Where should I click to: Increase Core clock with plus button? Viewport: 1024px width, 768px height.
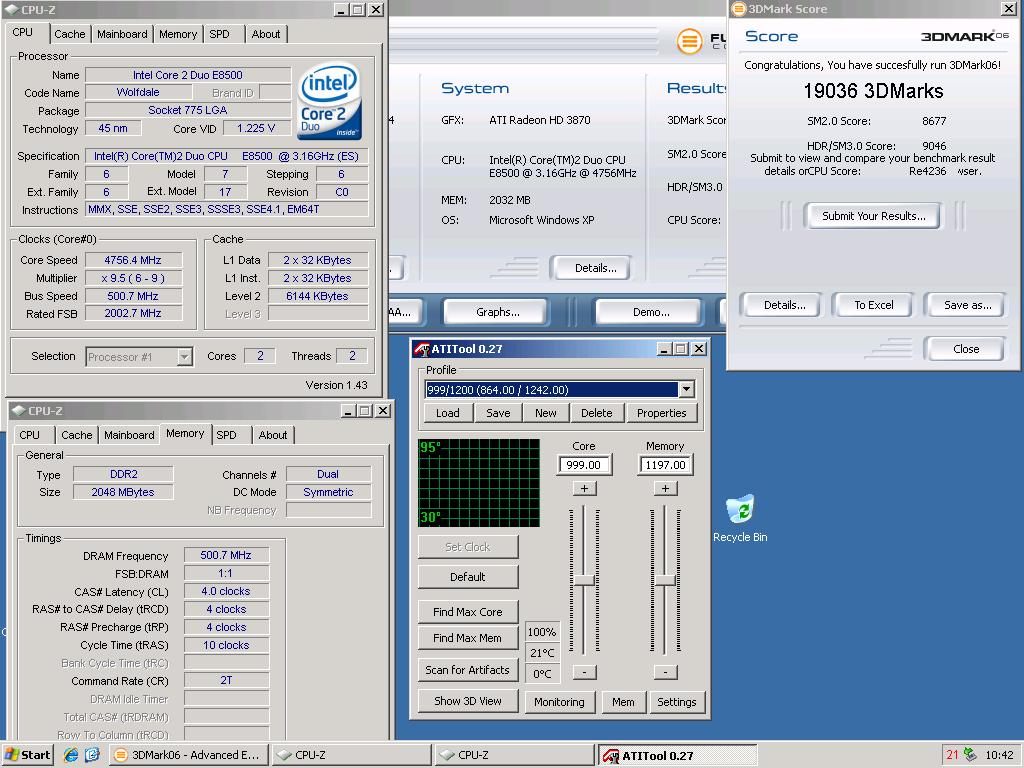pyautogui.click(x=584, y=488)
